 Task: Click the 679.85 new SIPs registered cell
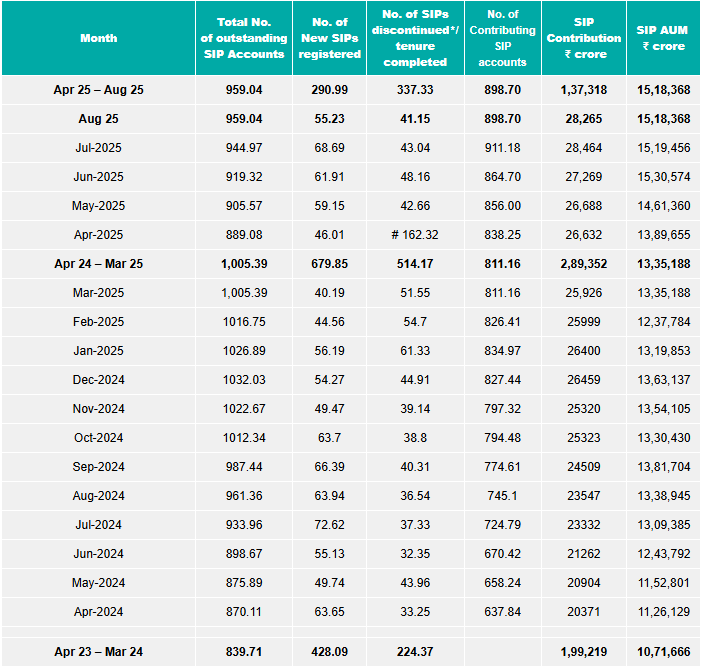coord(329,264)
